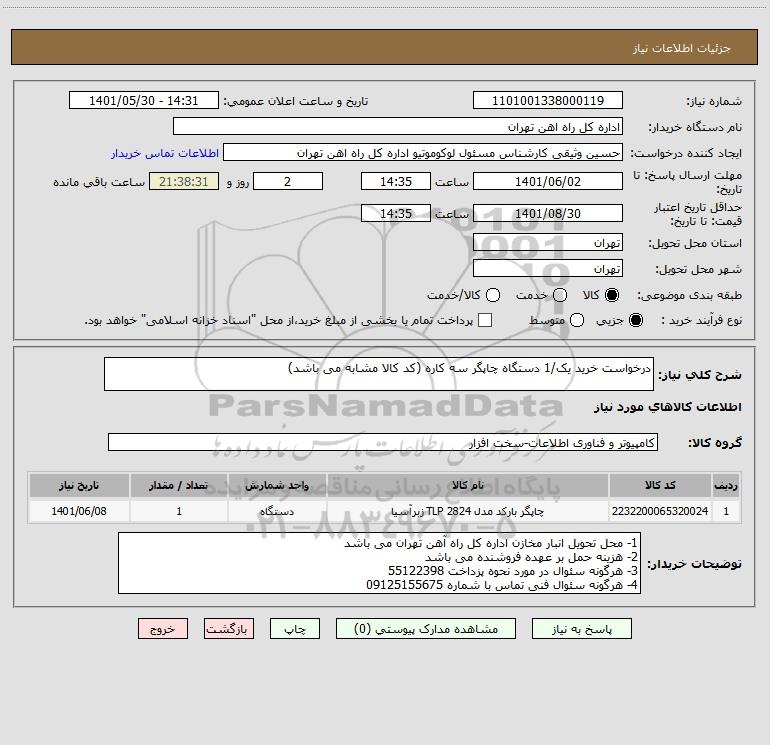The image size is (770, 745).
Task: Click the announcement date field 1401/05/30 - 14:31
Action: click(x=143, y=100)
